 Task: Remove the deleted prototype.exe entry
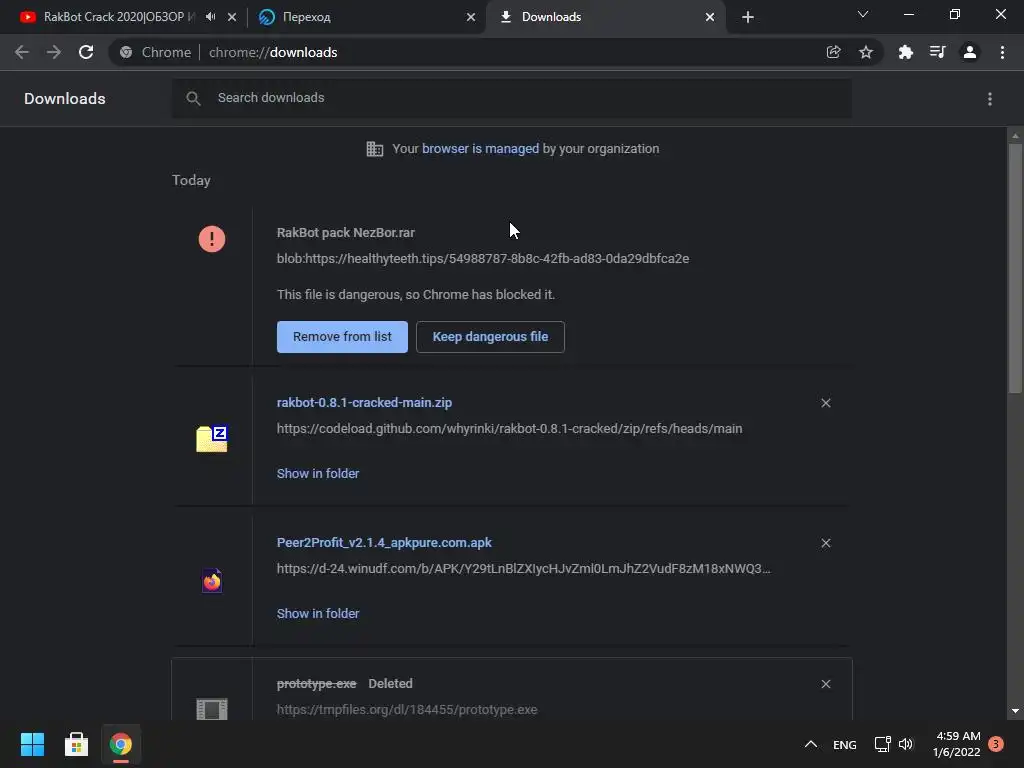826,684
